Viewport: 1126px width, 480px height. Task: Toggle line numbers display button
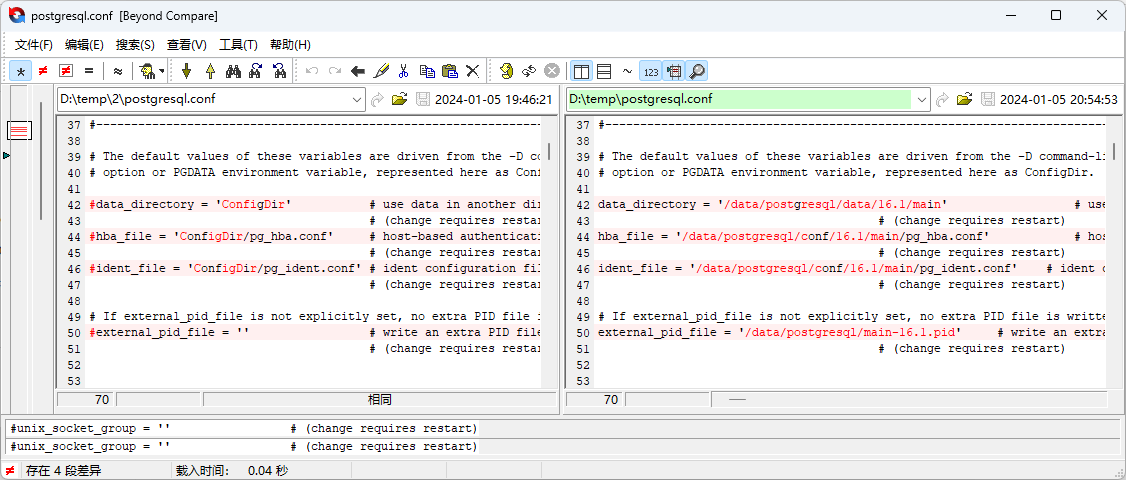(x=650, y=71)
